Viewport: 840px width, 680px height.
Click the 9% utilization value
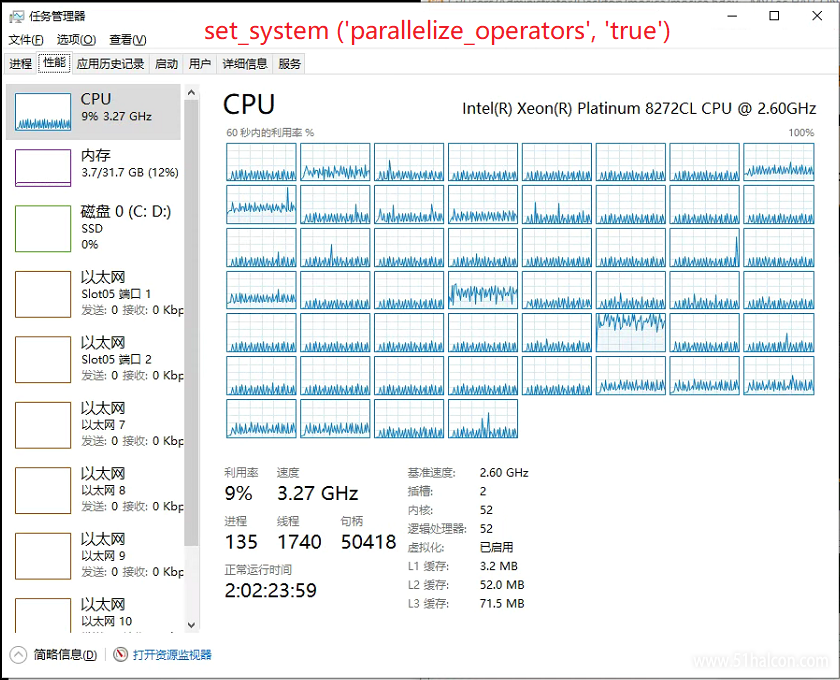(x=238, y=493)
